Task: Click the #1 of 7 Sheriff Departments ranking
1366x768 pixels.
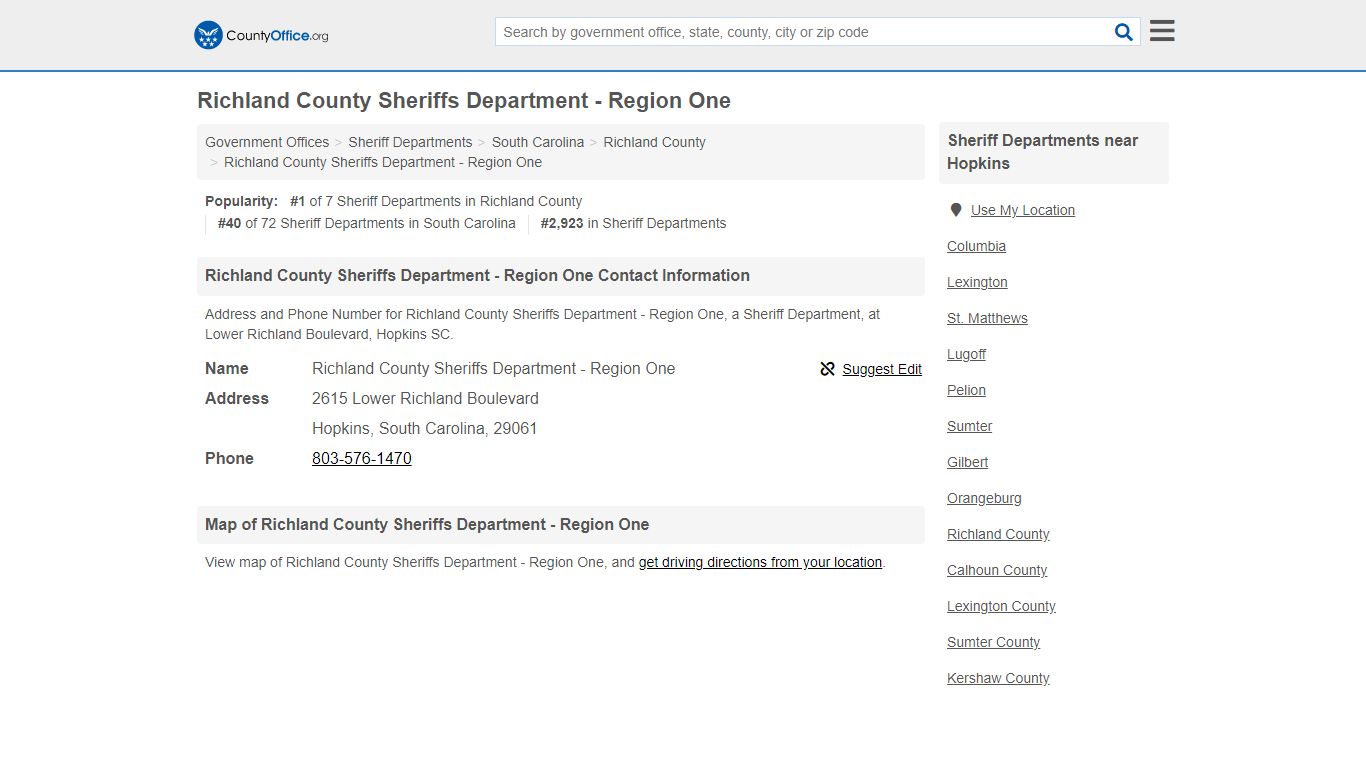Action: [436, 201]
